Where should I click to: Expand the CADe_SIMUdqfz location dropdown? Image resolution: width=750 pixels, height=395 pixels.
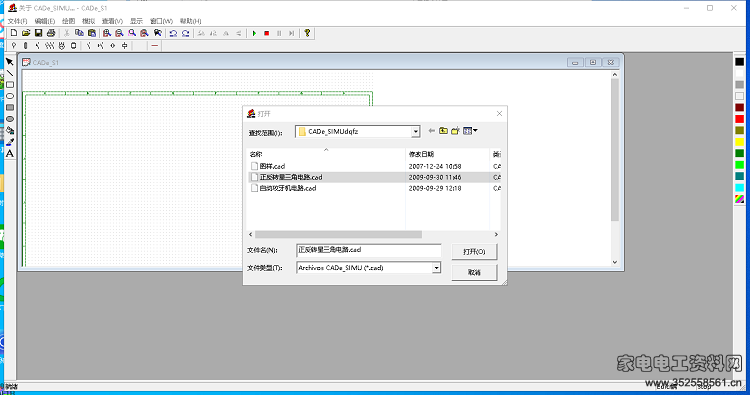(x=415, y=132)
